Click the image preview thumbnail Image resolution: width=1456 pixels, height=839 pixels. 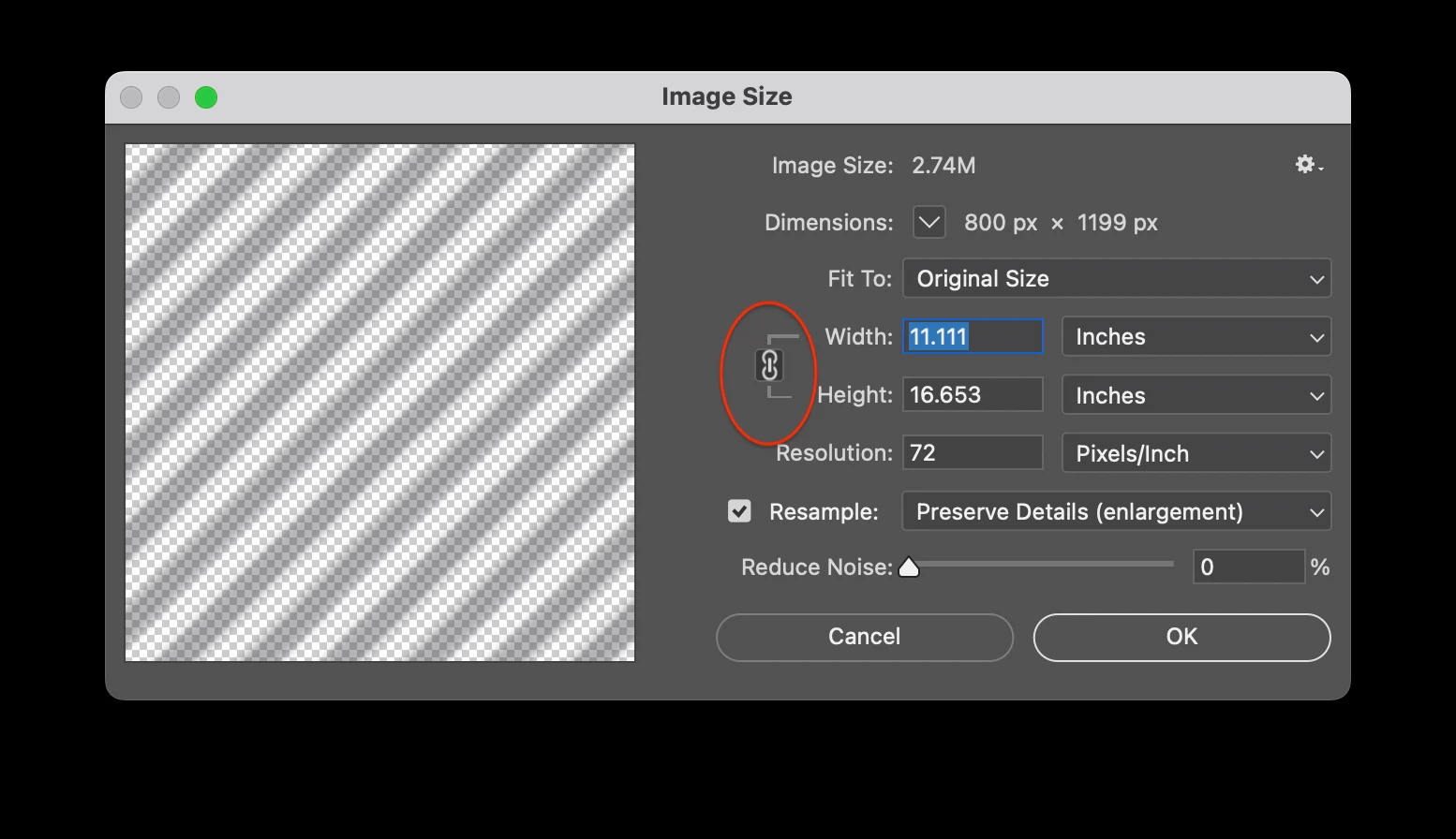pos(380,403)
